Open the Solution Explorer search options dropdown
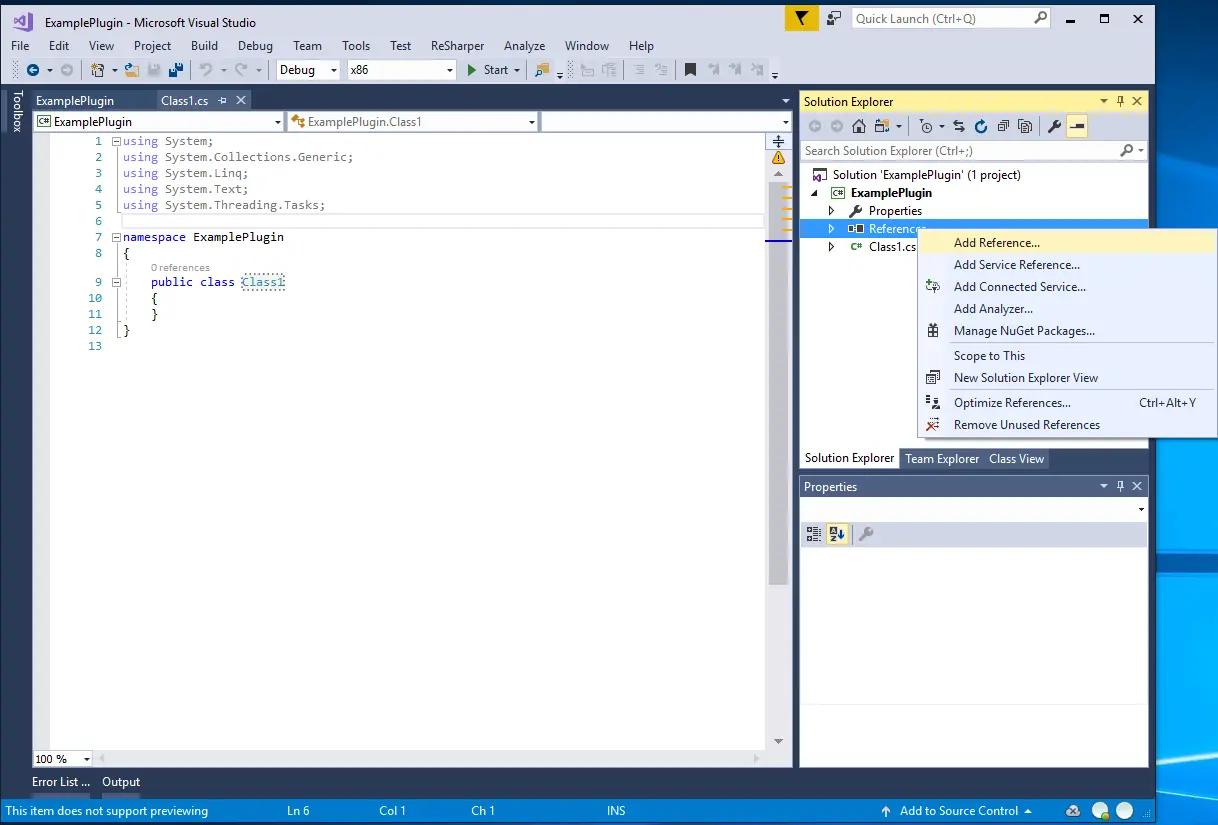 pos(1141,151)
